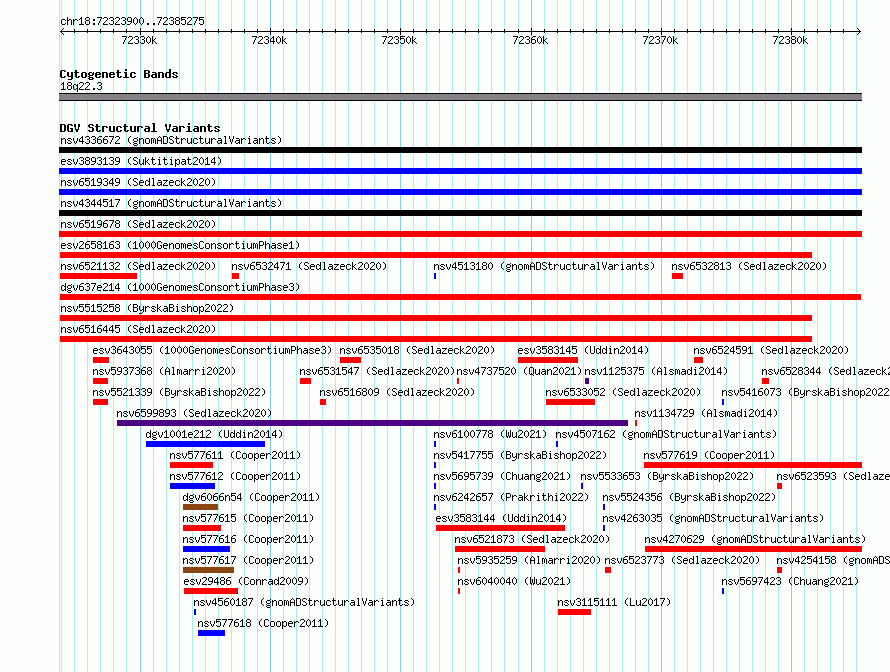This screenshot has width=890, height=672.
Task: Select the nsv4513180 gnomAD variant label
Action: 544,266
